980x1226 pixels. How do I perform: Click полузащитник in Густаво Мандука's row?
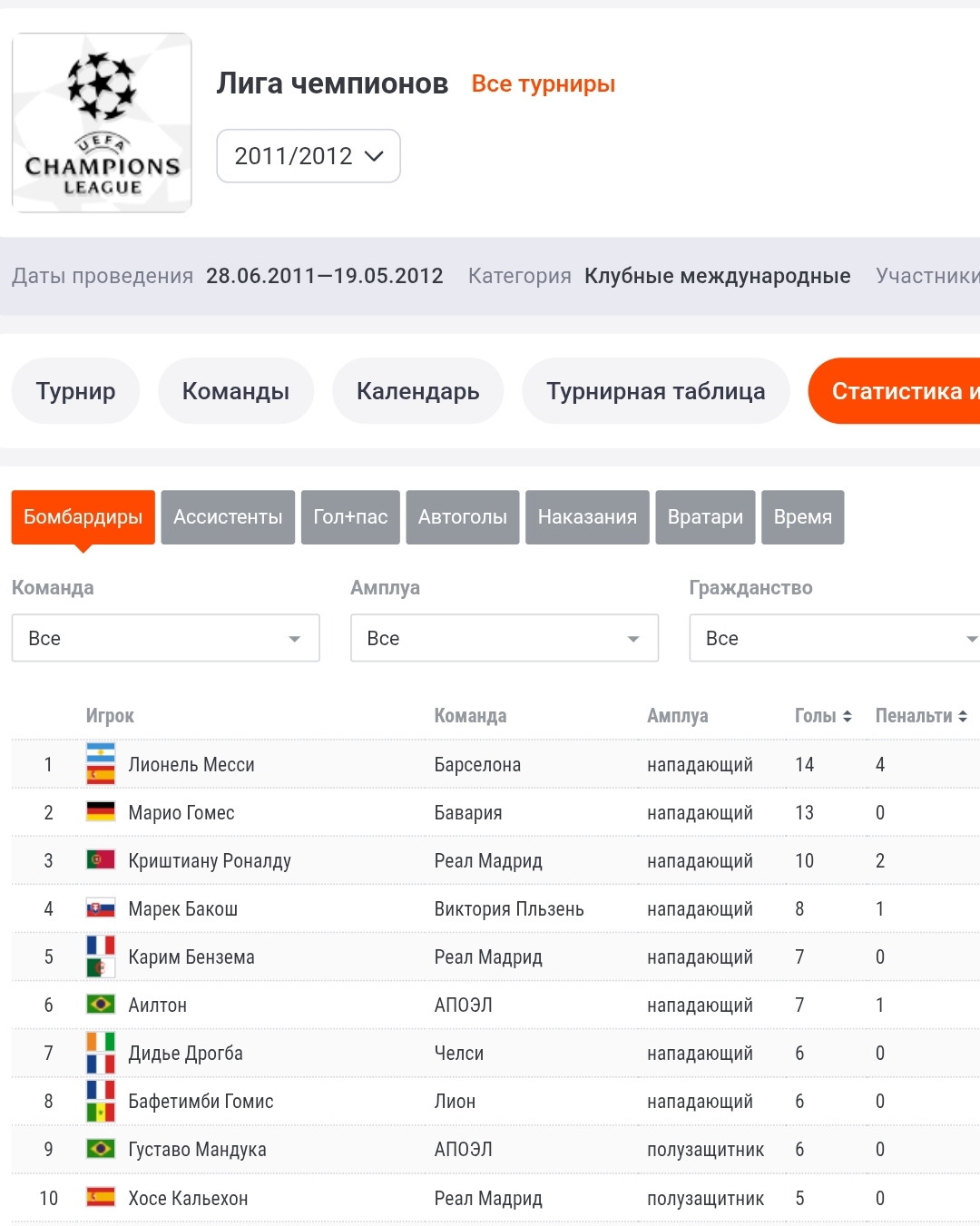[706, 1150]
